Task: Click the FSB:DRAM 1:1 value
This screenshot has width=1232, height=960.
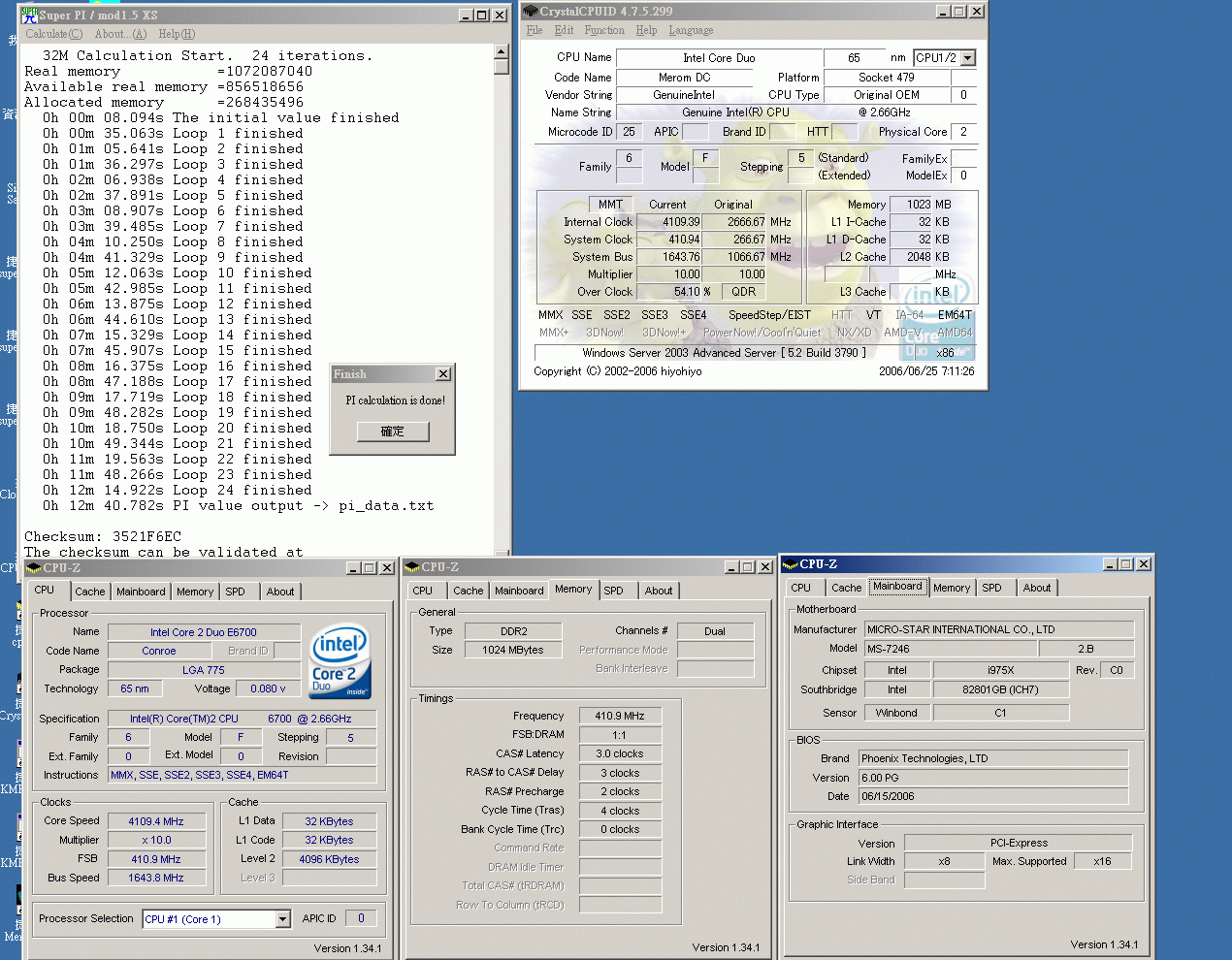Action: (620, 735)
